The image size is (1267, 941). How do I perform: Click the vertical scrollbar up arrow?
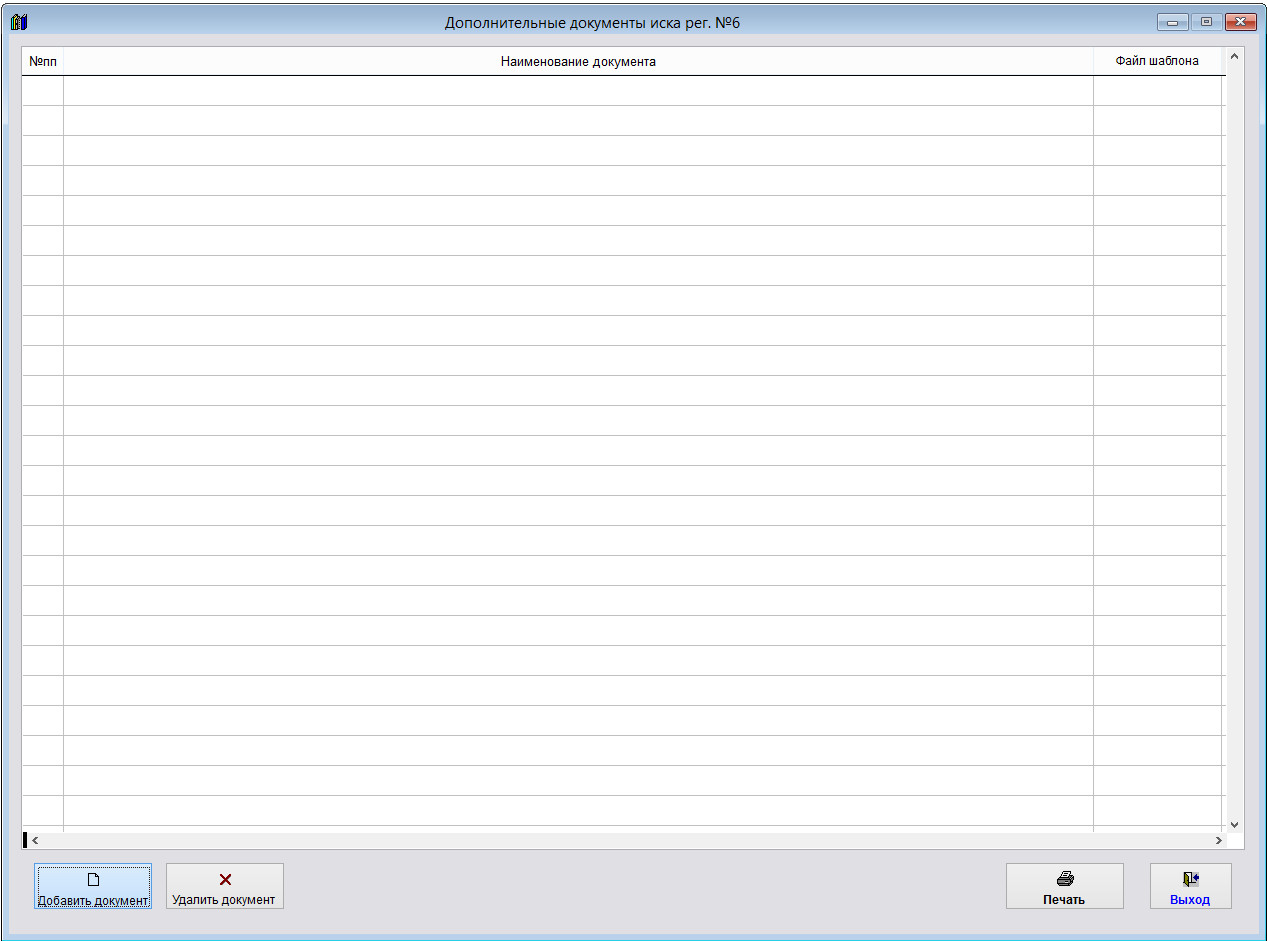tap(1234, 56)
